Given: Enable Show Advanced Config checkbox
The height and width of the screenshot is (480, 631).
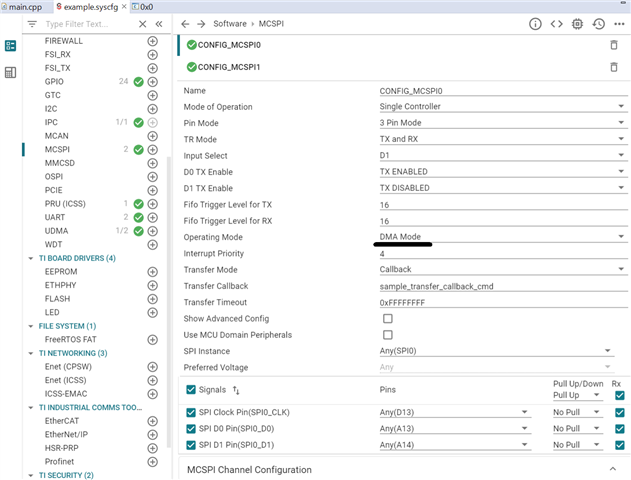Looking at the screenshot, I should click(x=388, y=318).
